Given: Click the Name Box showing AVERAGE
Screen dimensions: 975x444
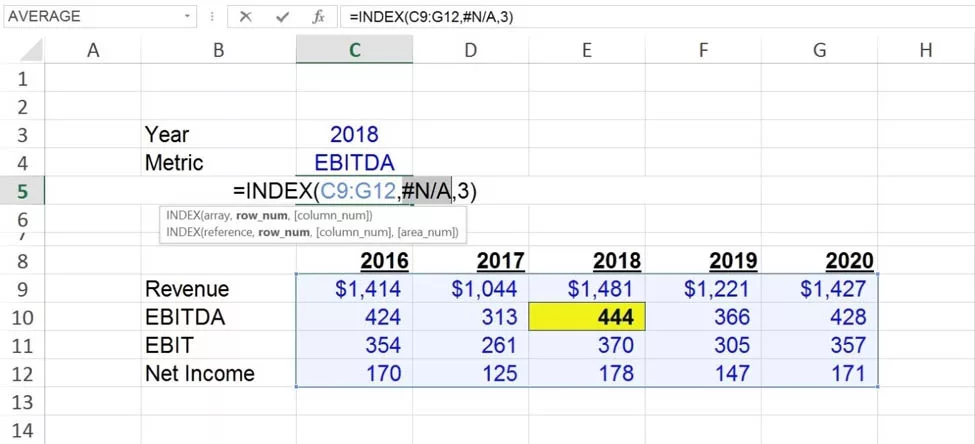Looking at the screenshot, I should pyautogui.click(x=90, y=17).
